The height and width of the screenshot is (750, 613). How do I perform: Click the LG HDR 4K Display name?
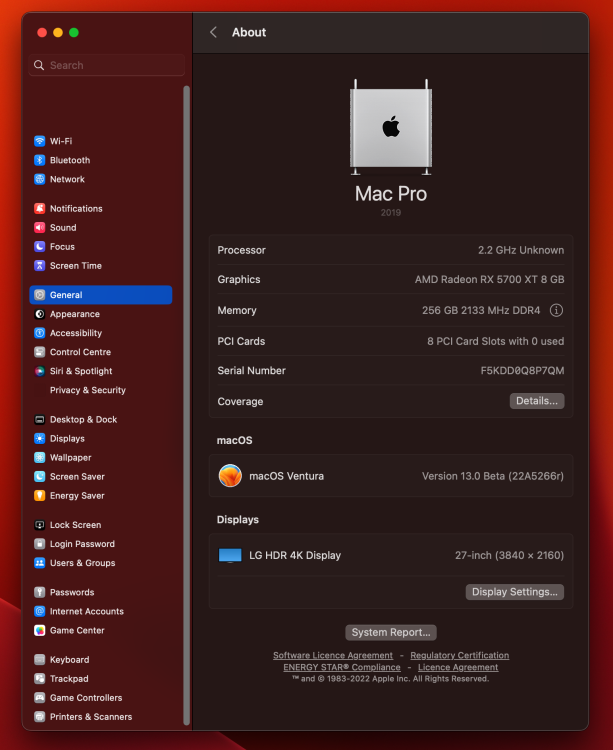point(295,555)
